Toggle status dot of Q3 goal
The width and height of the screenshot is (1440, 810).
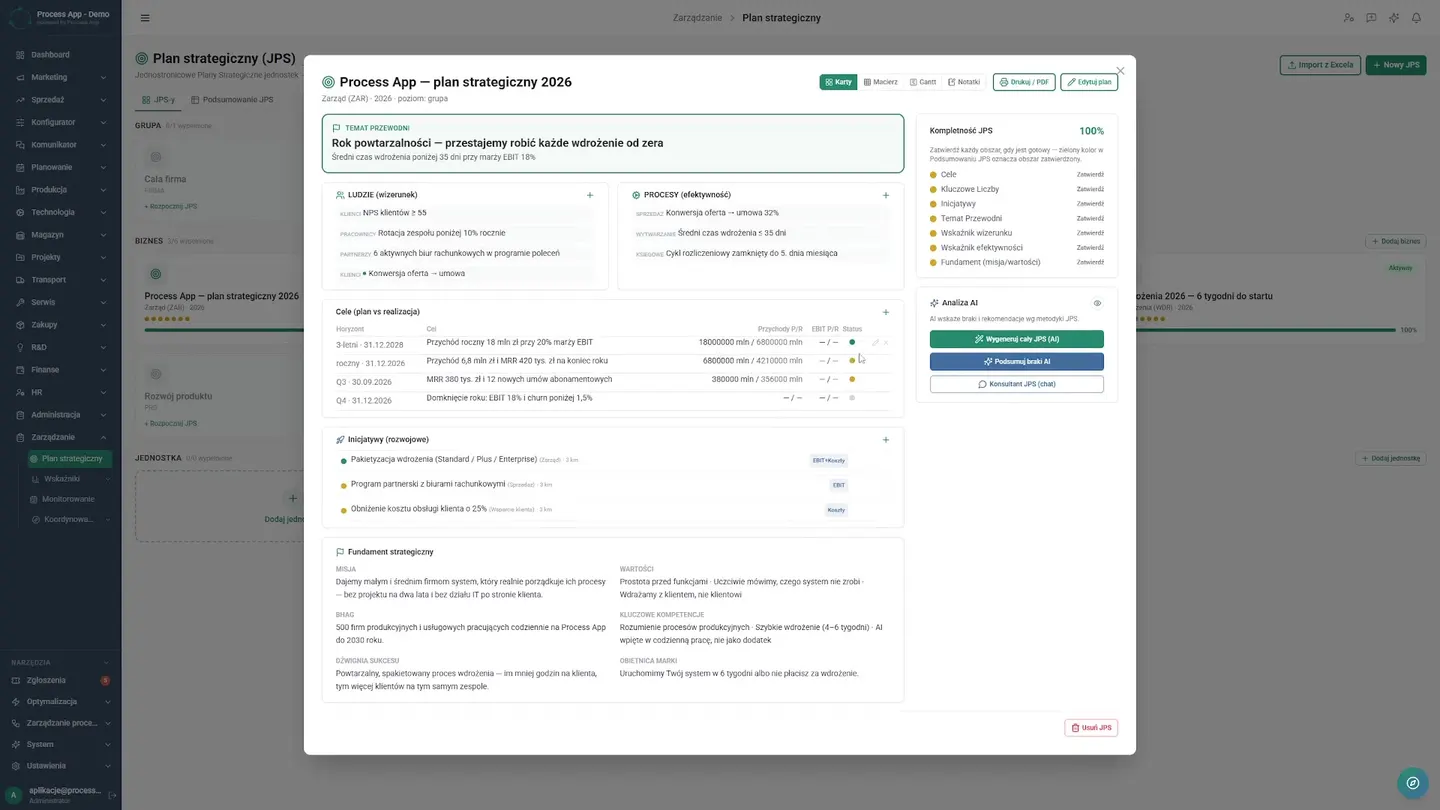[x=852, y=379]
